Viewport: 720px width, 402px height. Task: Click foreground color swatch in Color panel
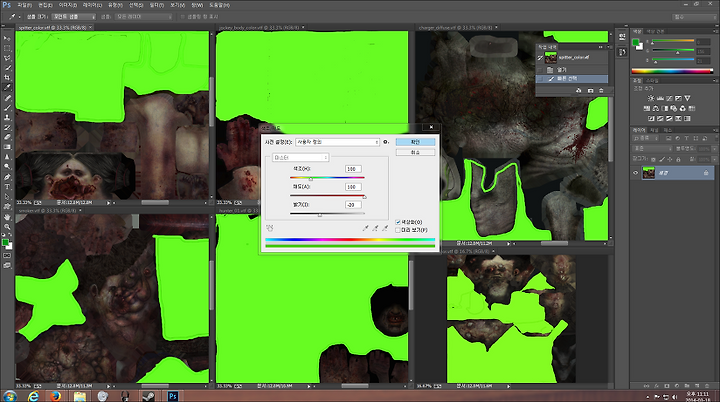(636, 43)
